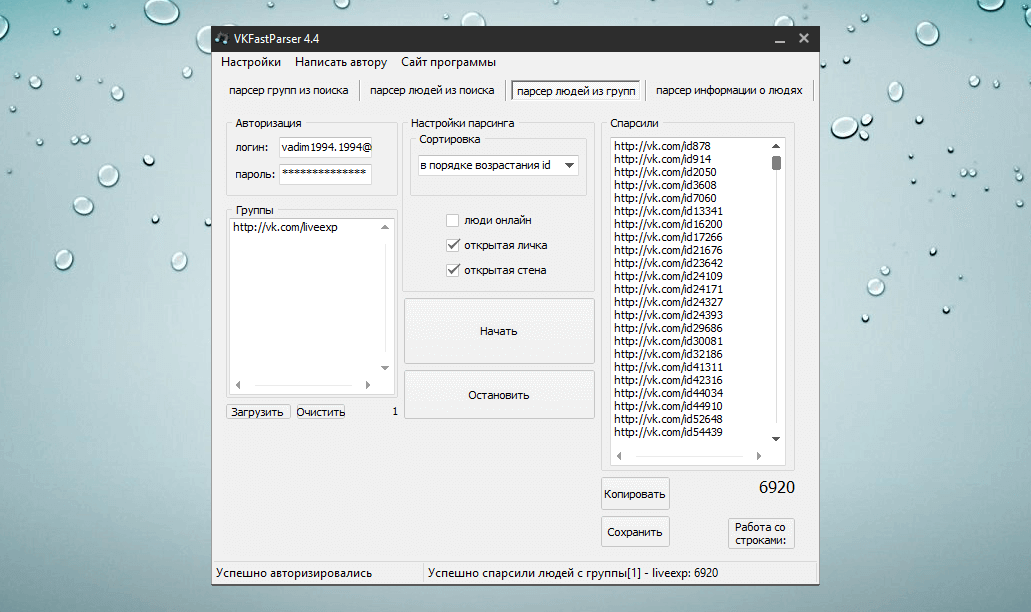Open the 'Настройки' menu
This screenshot has width=1031, height=612.
(x=251, y=62)
